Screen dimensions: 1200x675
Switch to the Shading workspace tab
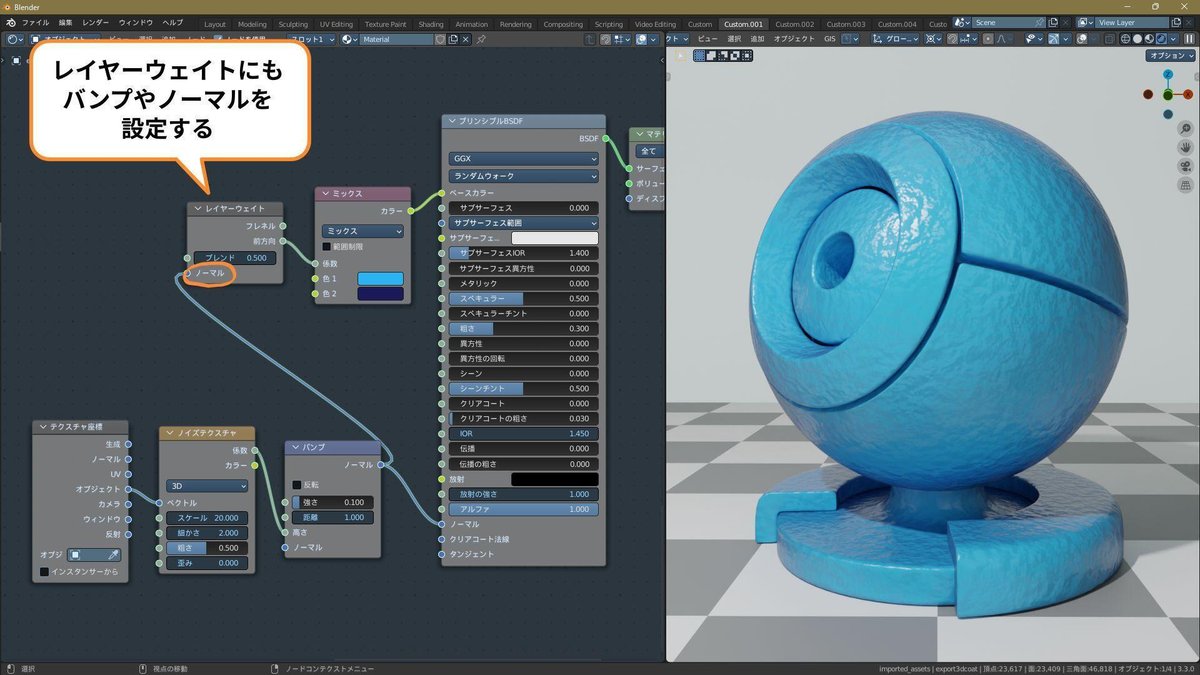[x=431, y=23]
